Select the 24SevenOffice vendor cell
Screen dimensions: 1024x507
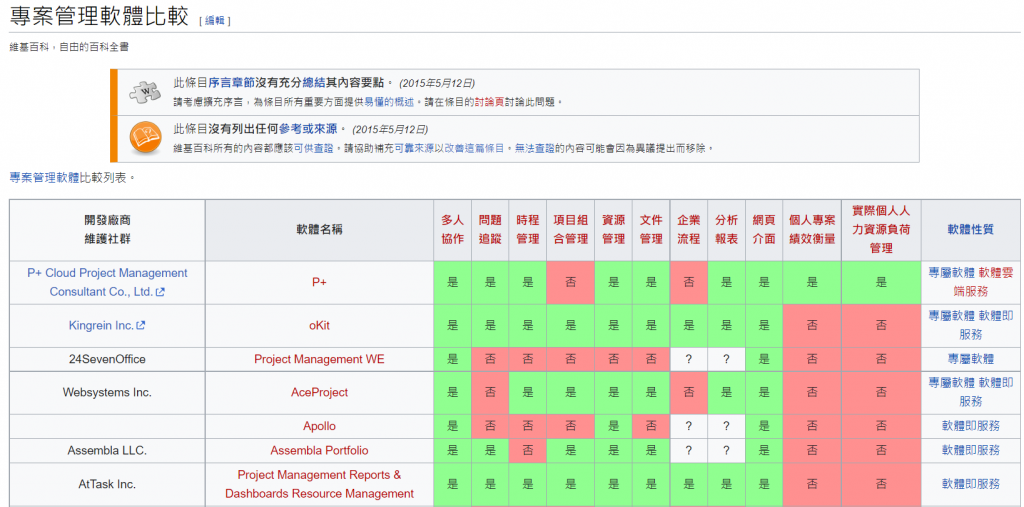point(107,359)
